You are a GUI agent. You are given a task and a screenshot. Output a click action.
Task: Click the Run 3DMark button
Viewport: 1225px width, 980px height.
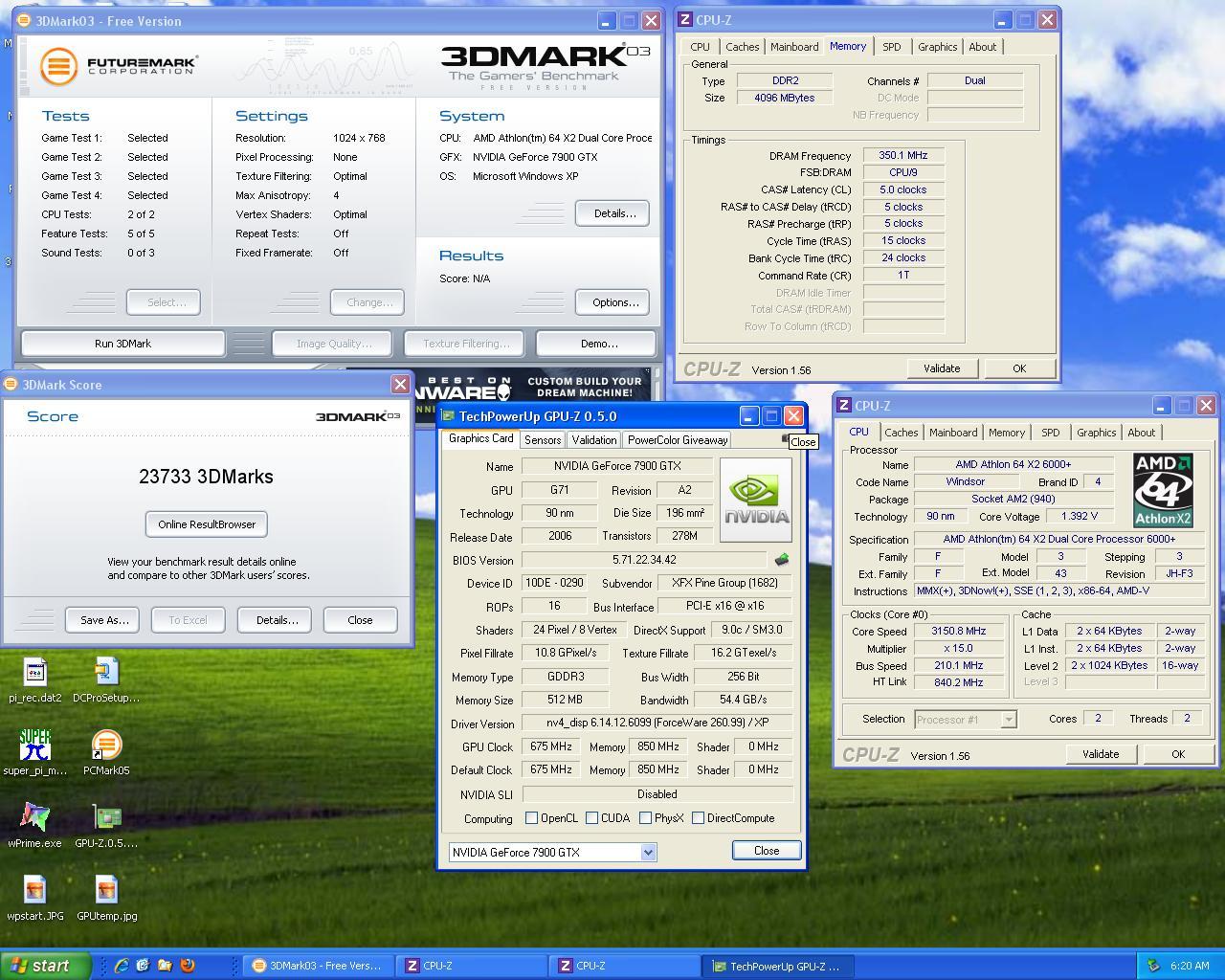(x=122, y=344)
